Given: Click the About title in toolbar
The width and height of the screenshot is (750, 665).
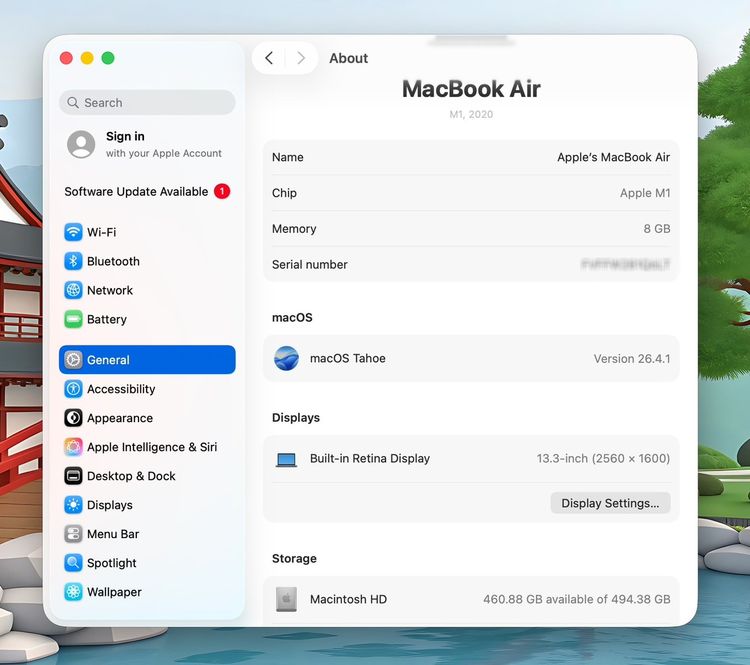Looking at the screenshot, I should click(349, 58).
